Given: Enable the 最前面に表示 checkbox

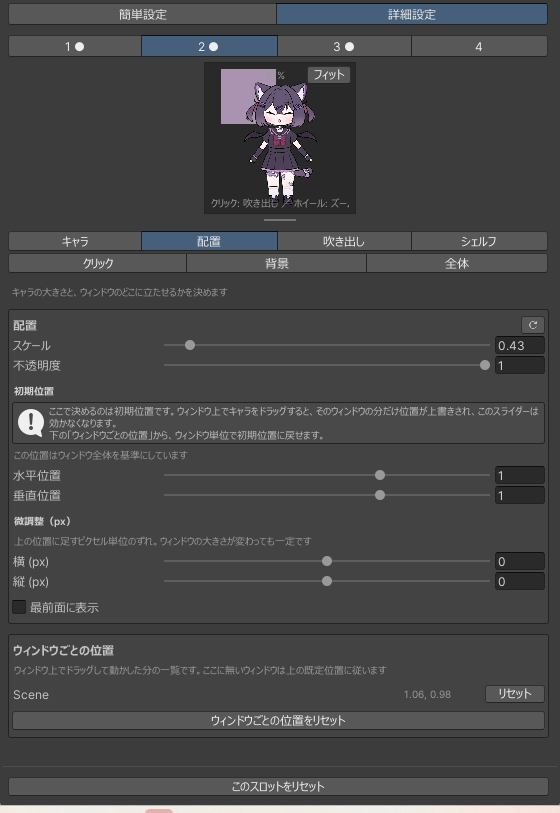Looking at the screenshot, I should pos(19,607).
